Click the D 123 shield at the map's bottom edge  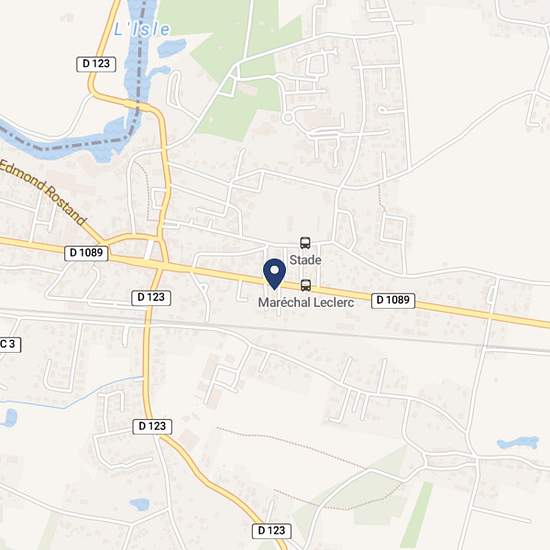(272, 531)
